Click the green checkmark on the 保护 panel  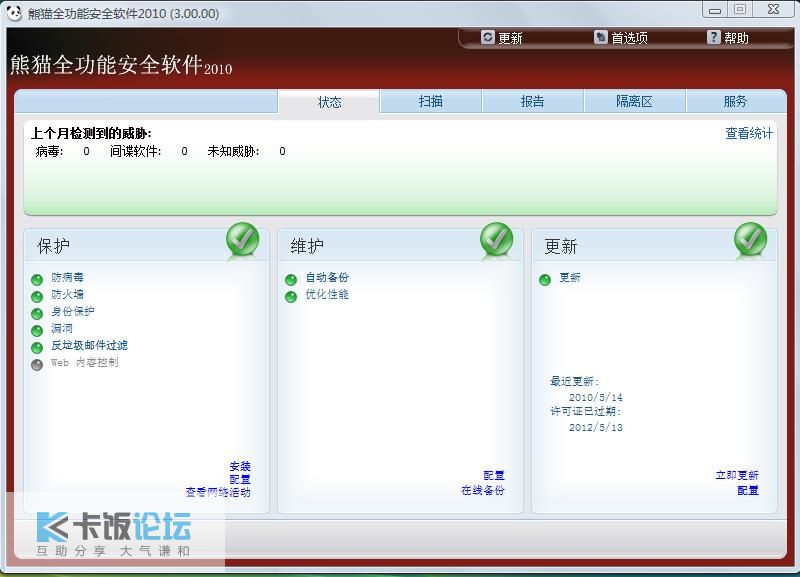(x=243, y=239)
